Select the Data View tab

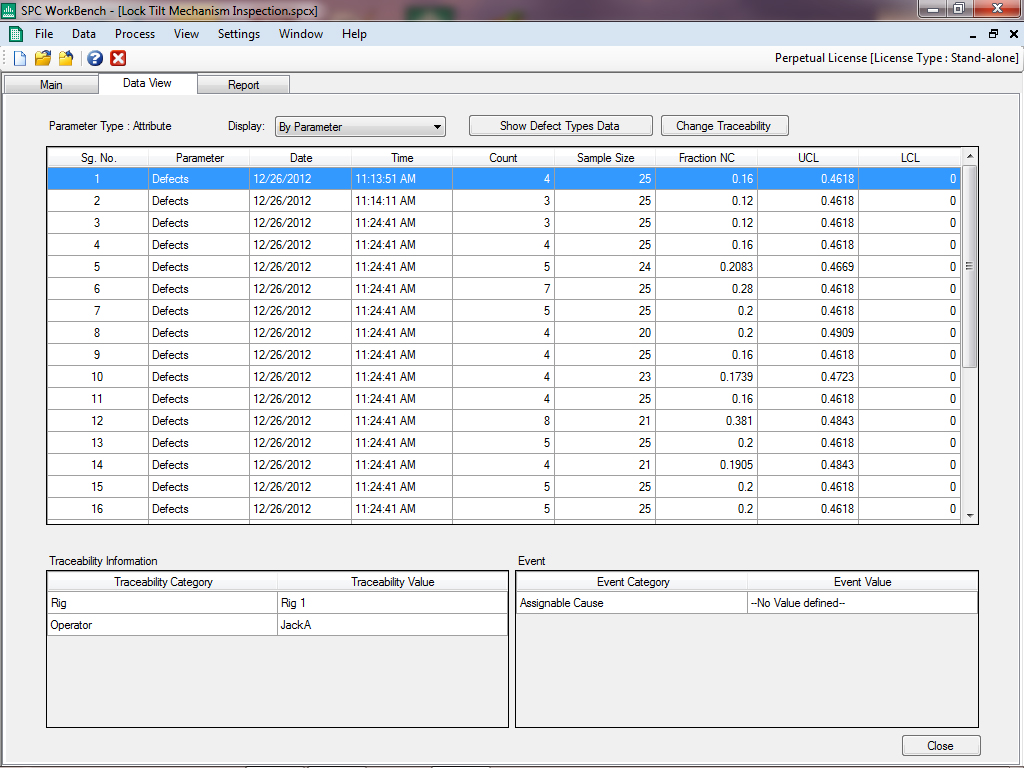pyautogui.click(x=148, y=83)
